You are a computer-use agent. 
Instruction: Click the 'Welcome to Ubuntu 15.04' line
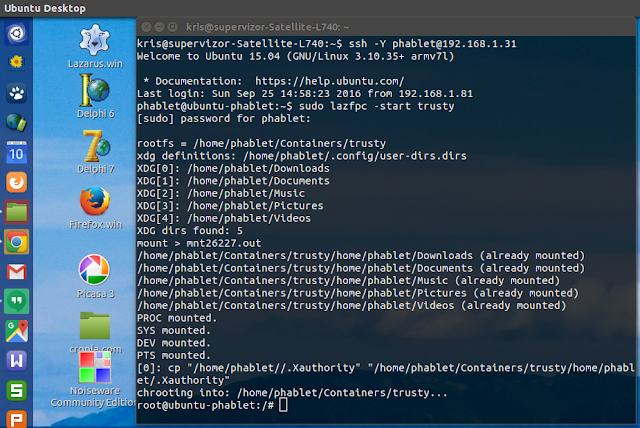tap(296, 56)
